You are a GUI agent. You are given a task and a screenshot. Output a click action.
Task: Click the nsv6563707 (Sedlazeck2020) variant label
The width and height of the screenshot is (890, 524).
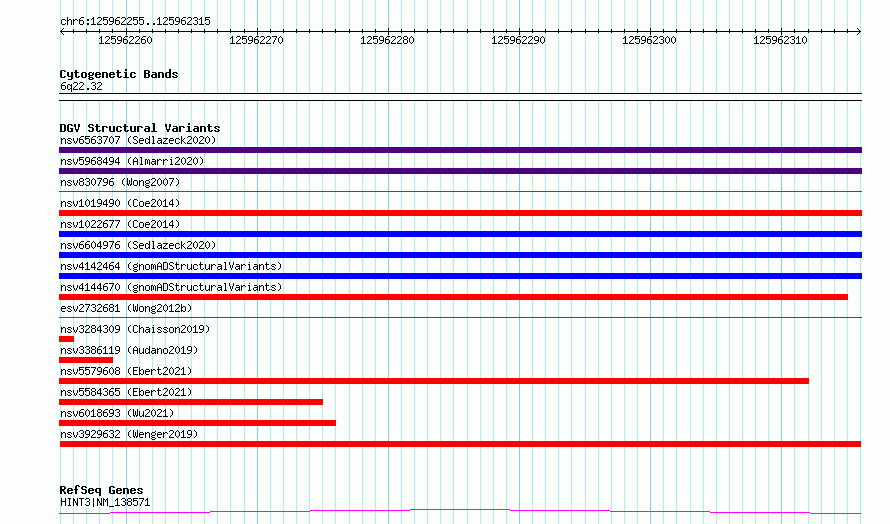[138, 140]
